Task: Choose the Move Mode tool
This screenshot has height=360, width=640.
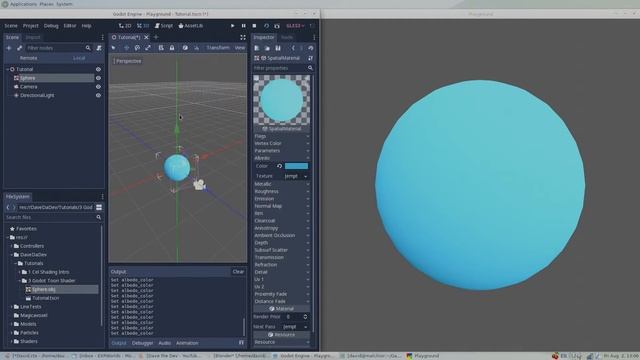Action: (x=127, y=48)
